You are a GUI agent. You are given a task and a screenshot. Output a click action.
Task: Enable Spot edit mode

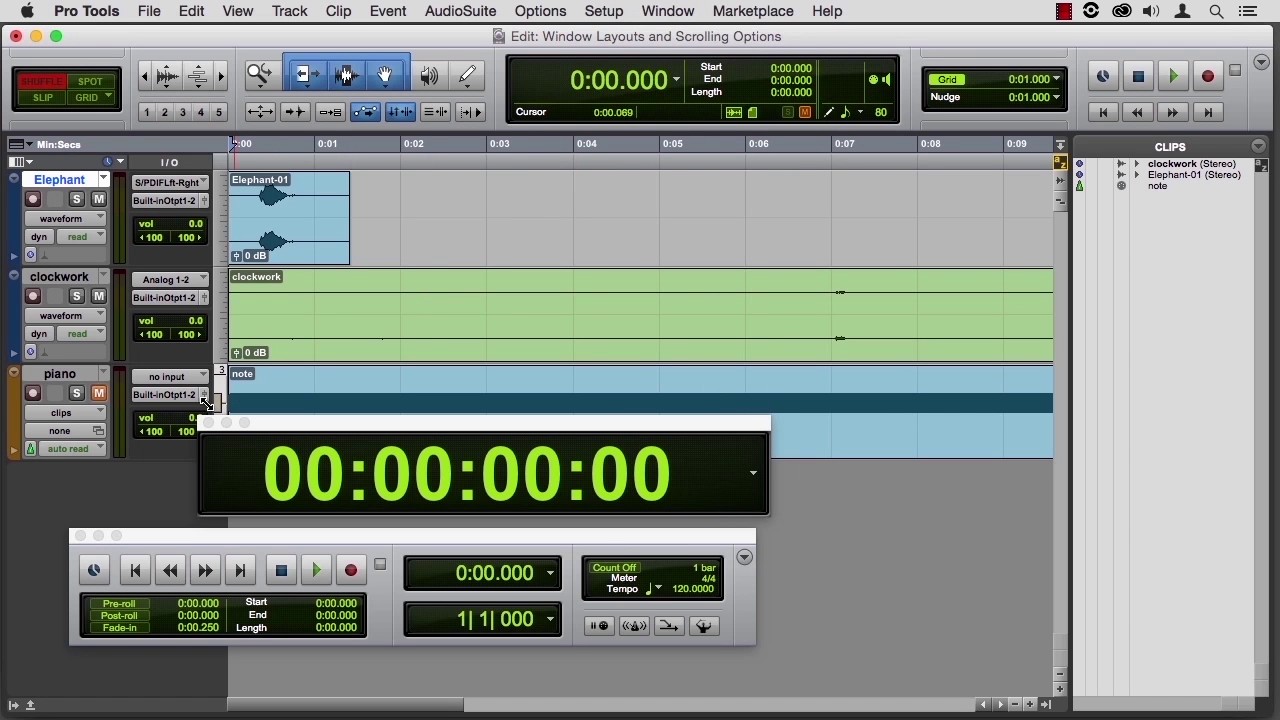(x=90, y=81)
